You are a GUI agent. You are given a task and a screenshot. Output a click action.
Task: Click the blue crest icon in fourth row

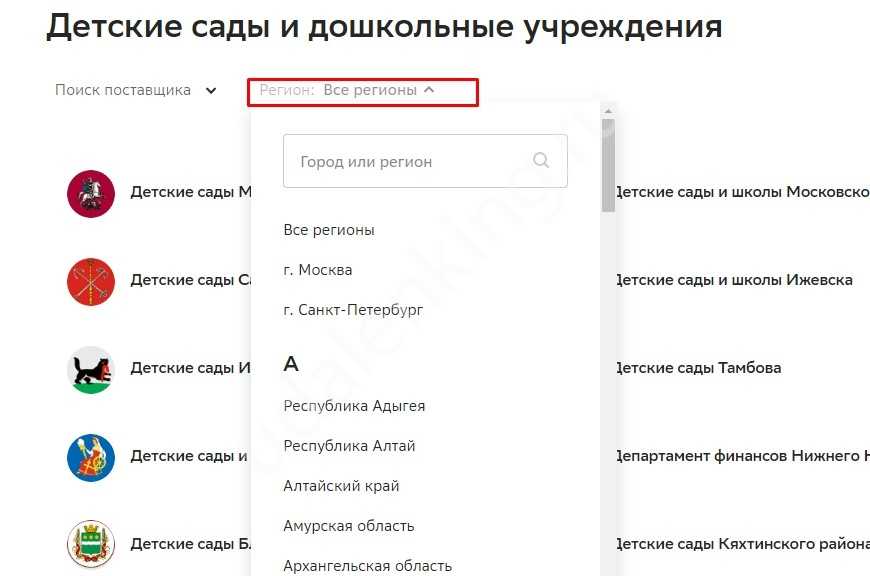(x=91, y=457)
